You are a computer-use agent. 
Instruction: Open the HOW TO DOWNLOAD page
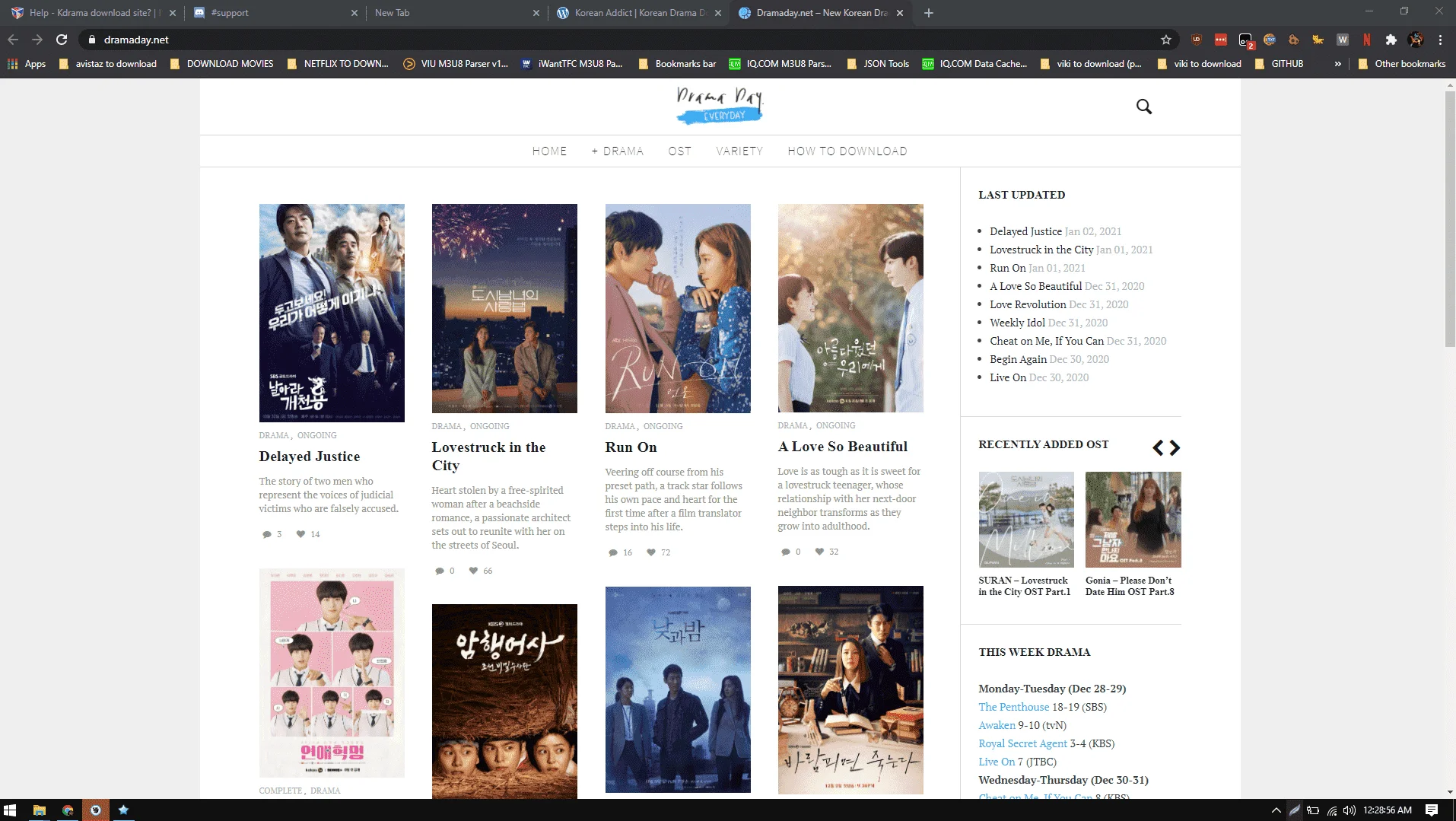point(847,151)
